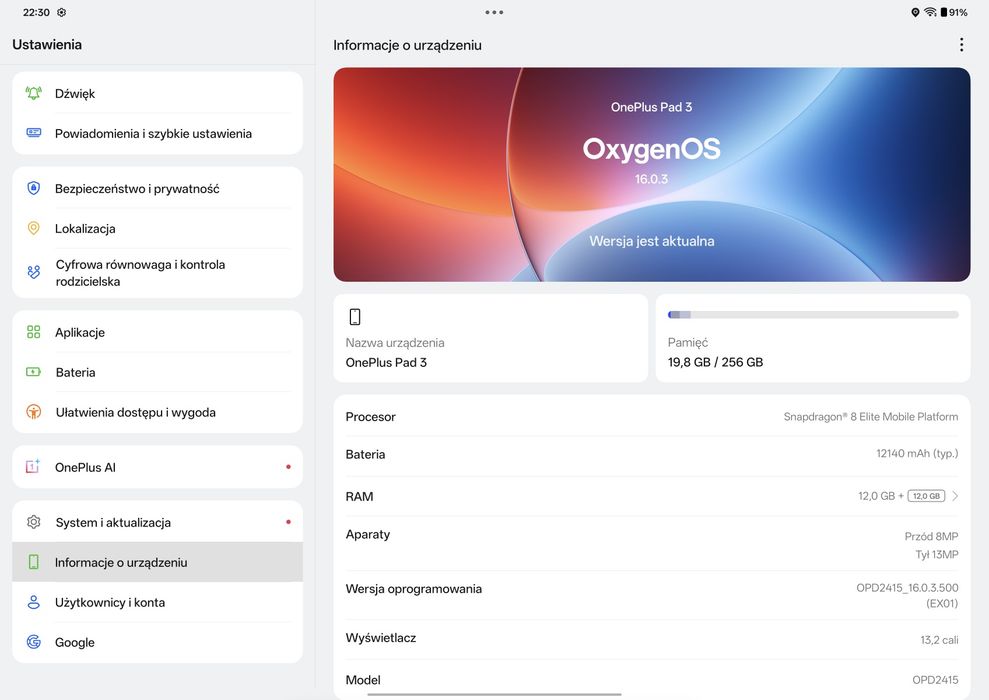Open the three-dot overflow menu
Image resolution: width=989 pixels, height=700 pixels.
coord(961,45)
